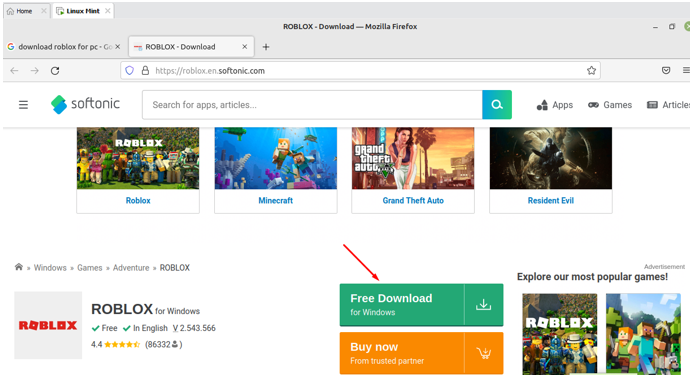Click the Roblox popular games ad image

pos(560,334)
